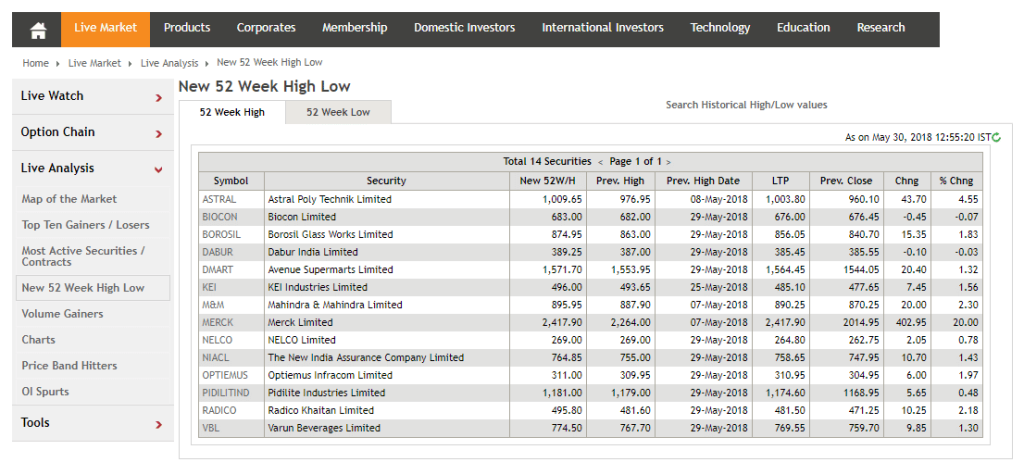Click the New 52W/H column header
Screen dimensions: 1024x462
click(x=547, y=181)
